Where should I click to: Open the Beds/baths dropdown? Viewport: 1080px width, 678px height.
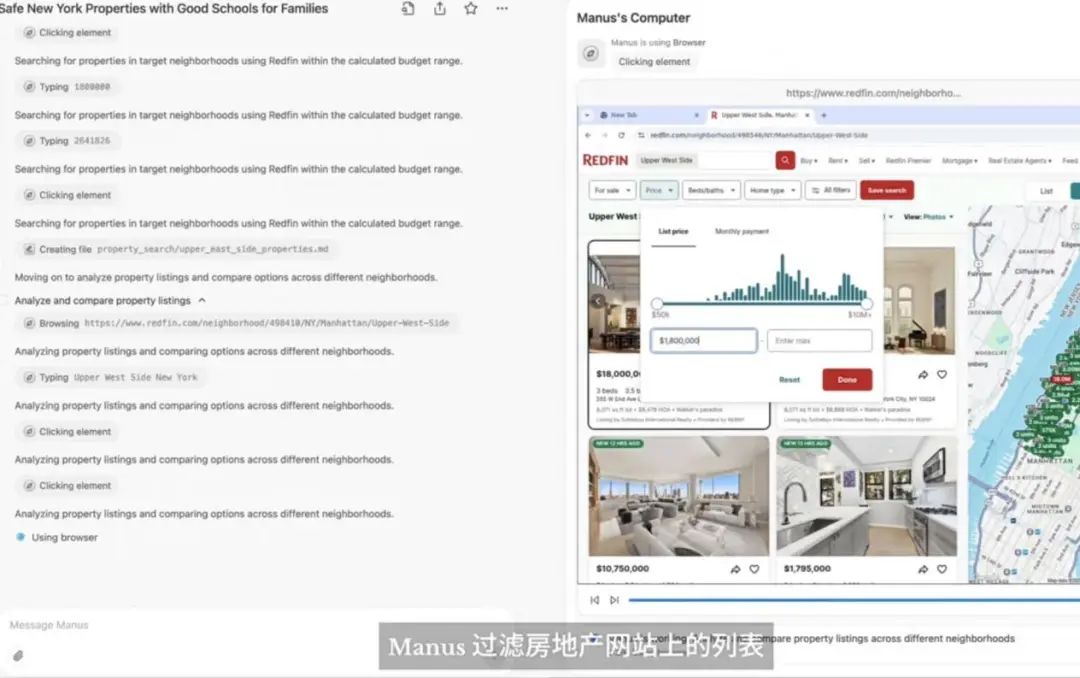[712, 190]
